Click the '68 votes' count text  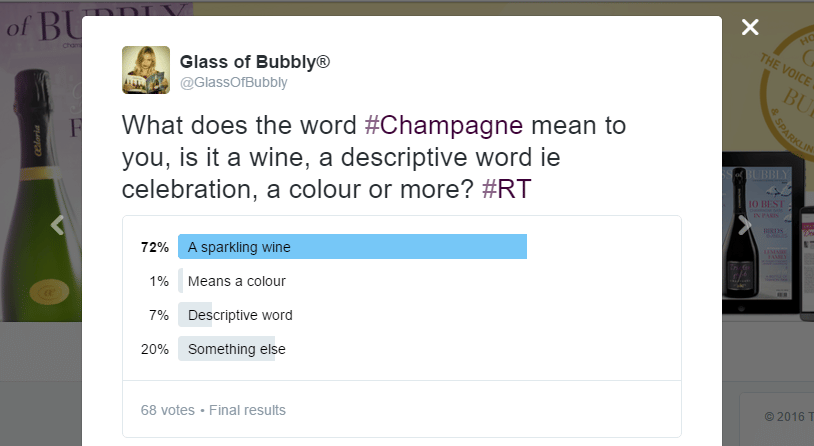click(168, 410)
